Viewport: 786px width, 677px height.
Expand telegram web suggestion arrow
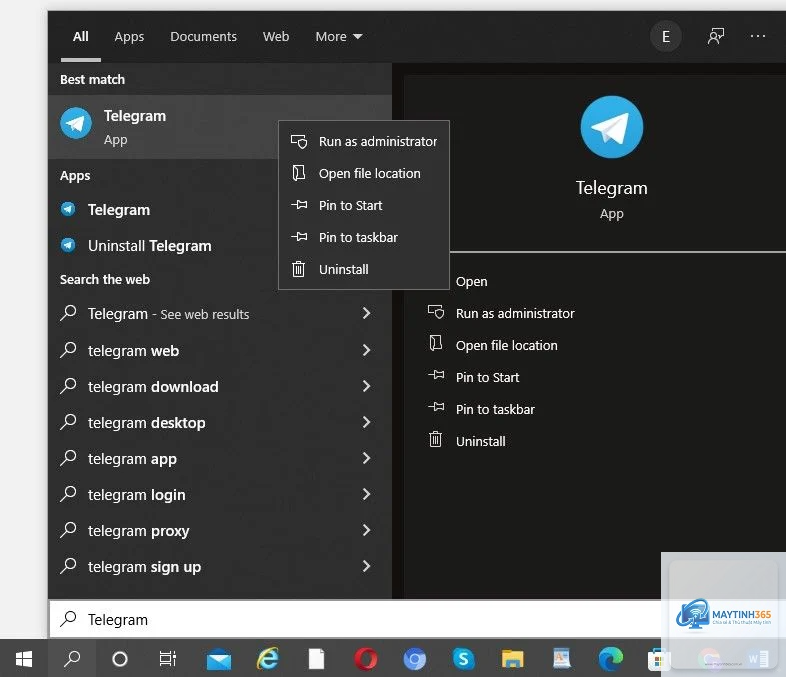366,350
